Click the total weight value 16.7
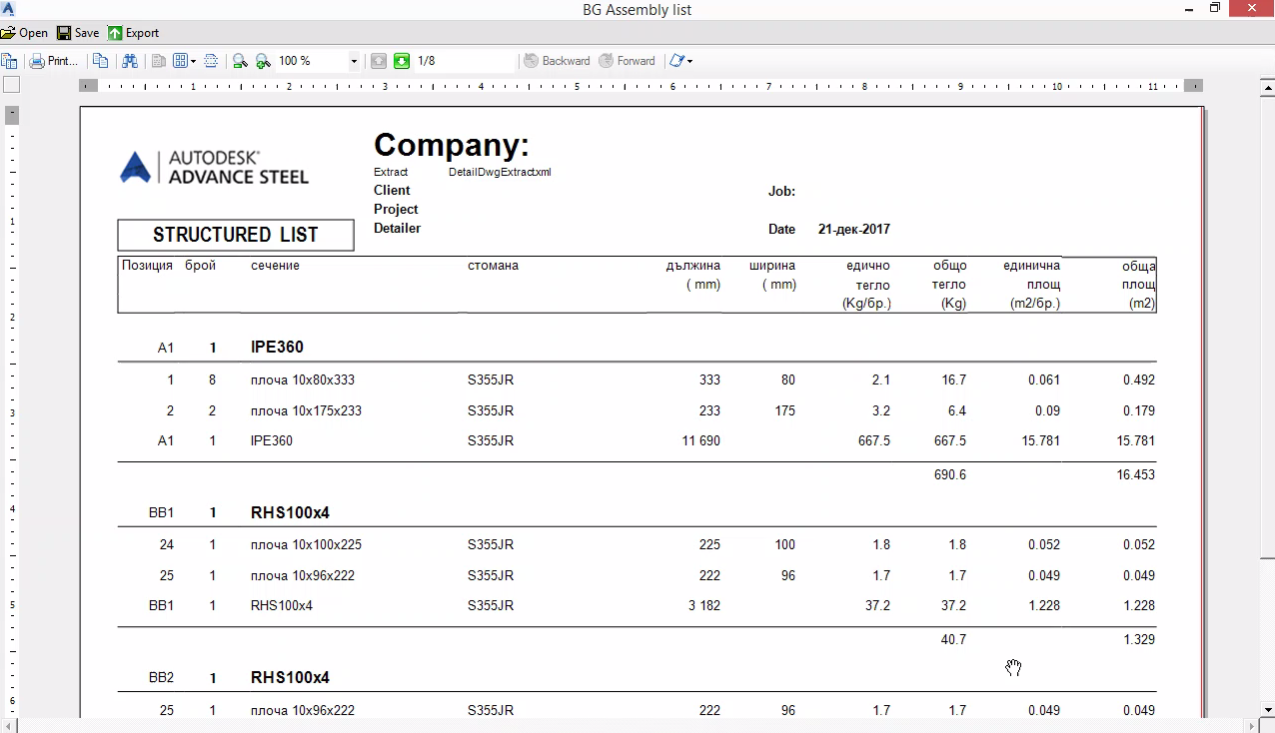 tap(954, 380)
